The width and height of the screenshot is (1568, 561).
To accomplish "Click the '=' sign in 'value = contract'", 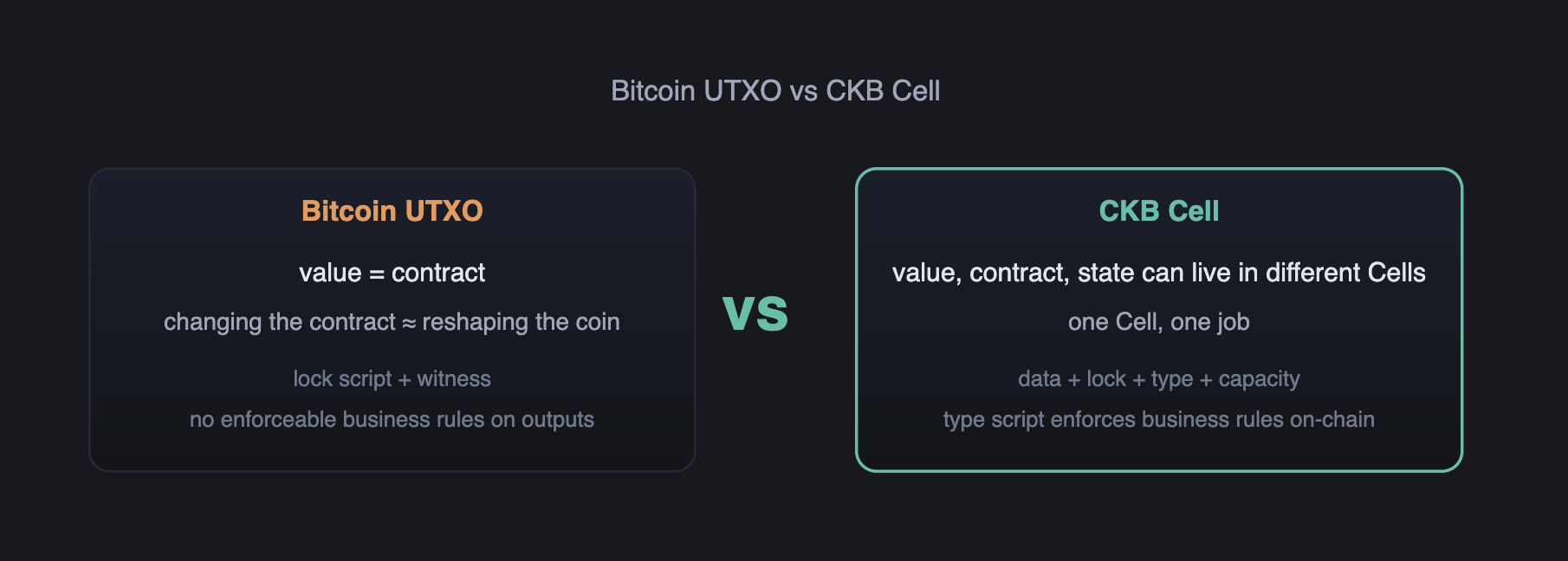I will point(377,274).
